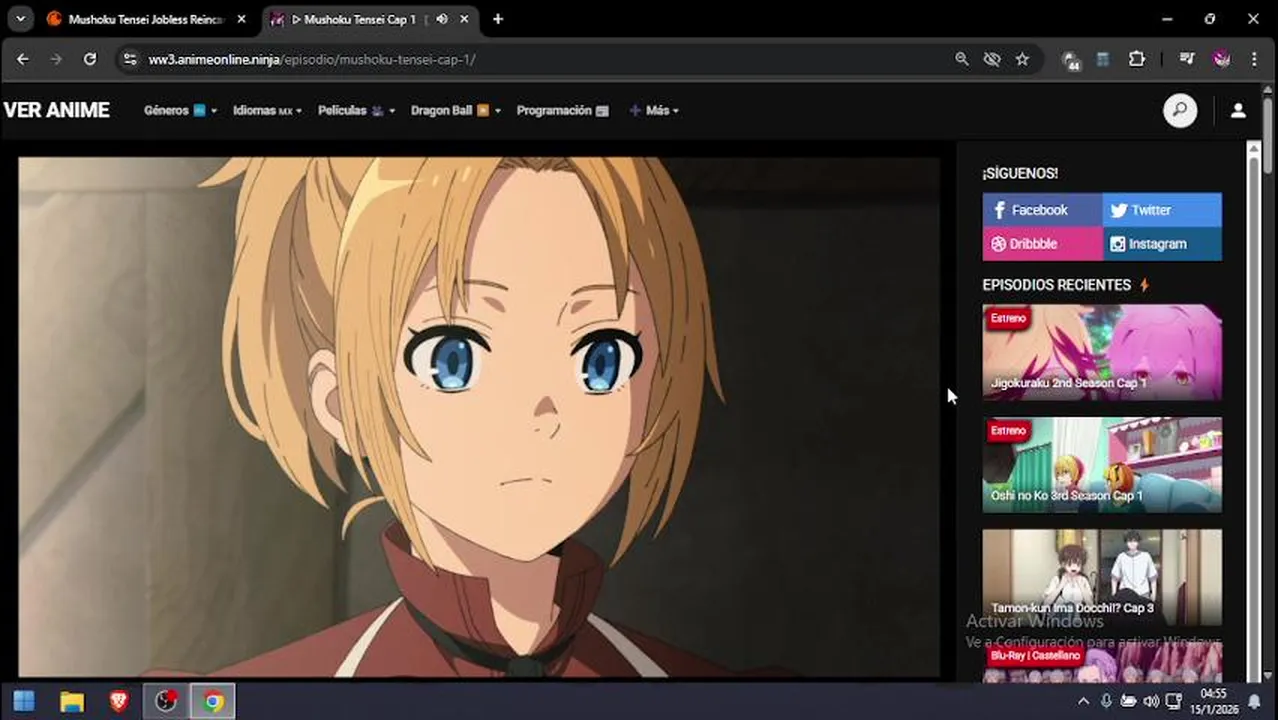Click the address bar URL field

point(540,59)
